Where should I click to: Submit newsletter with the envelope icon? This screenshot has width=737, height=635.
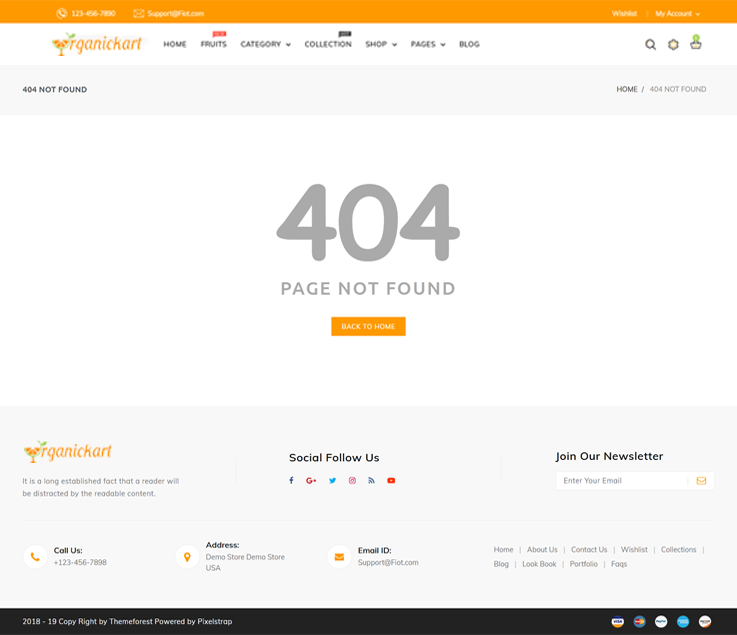tap(701, 481)
